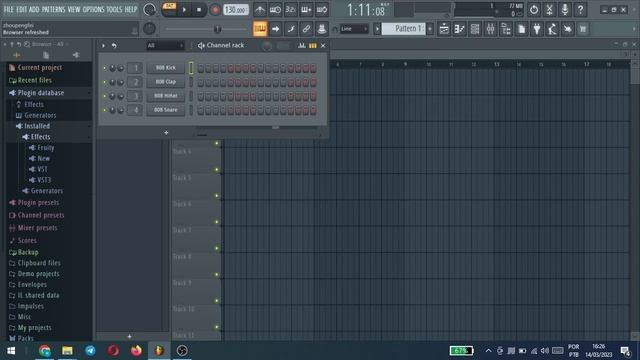This screenshot has width=640, height=360.
Task: Click the tempo tapper icon
Action: pos(552,29)
